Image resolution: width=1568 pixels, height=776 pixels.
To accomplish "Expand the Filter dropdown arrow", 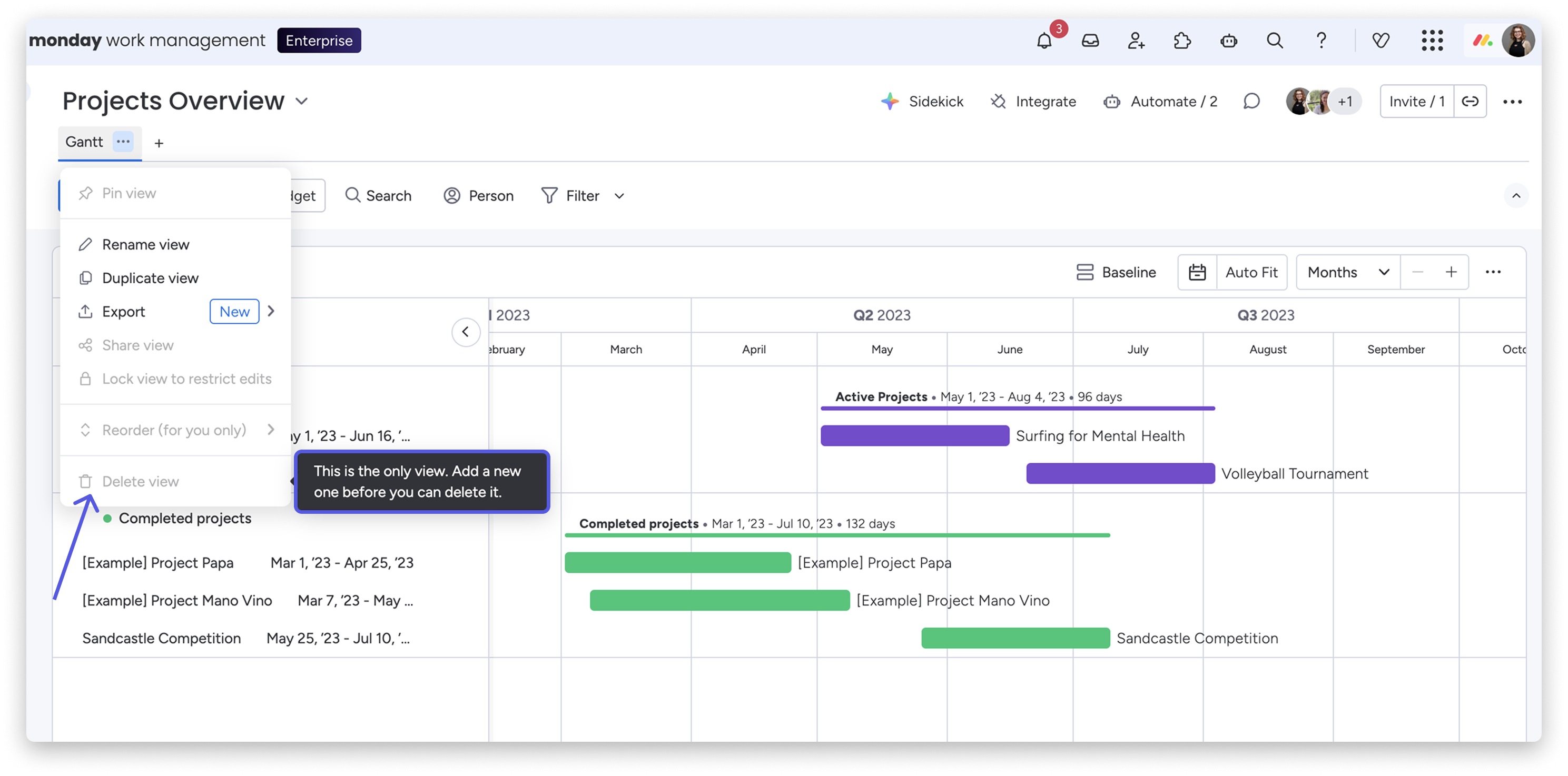I will (x=619, y=196).
